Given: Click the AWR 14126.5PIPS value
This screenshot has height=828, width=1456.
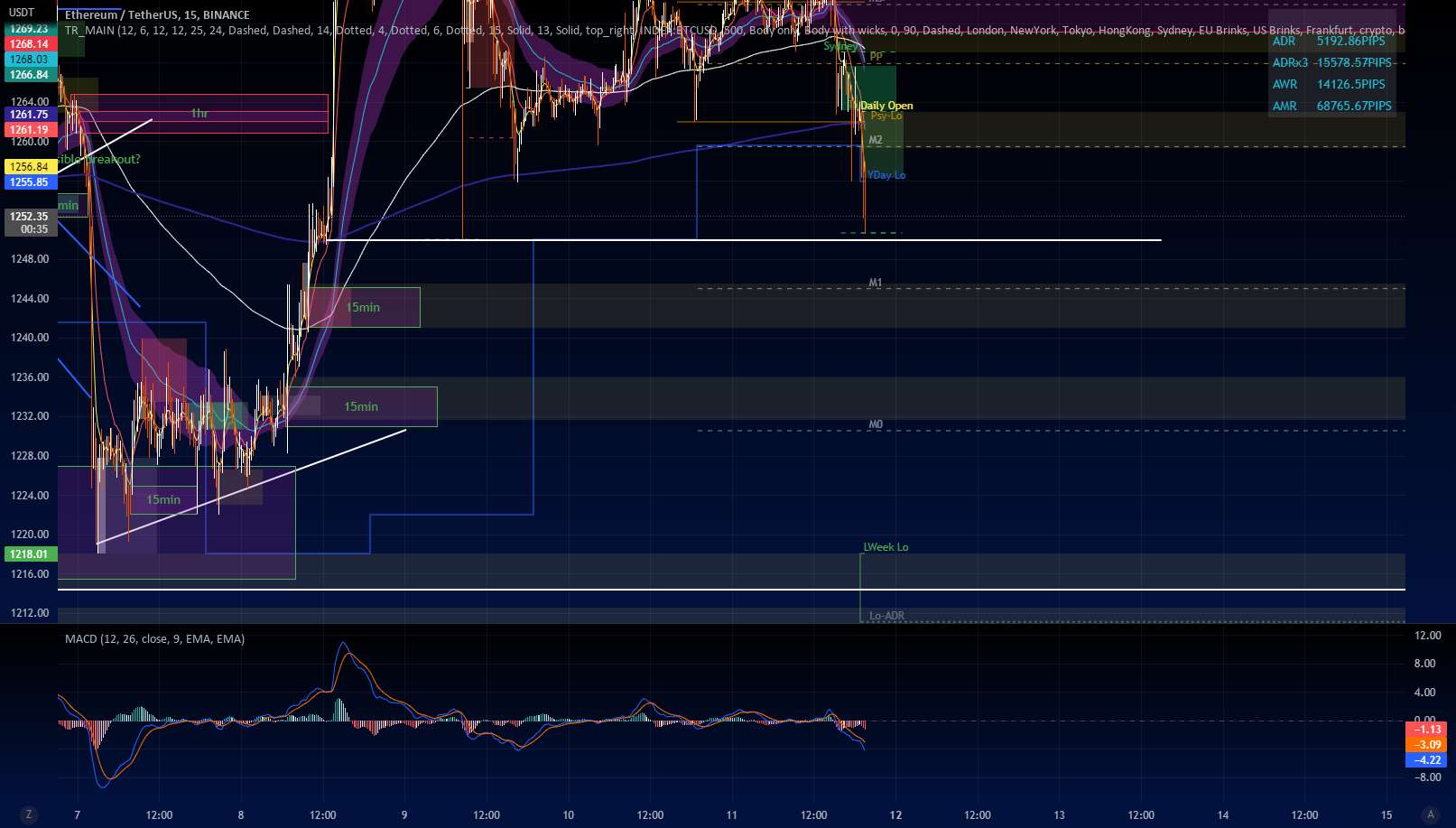Looking at the screenshot, I should pyautogui.click(x=1350, y=85).
